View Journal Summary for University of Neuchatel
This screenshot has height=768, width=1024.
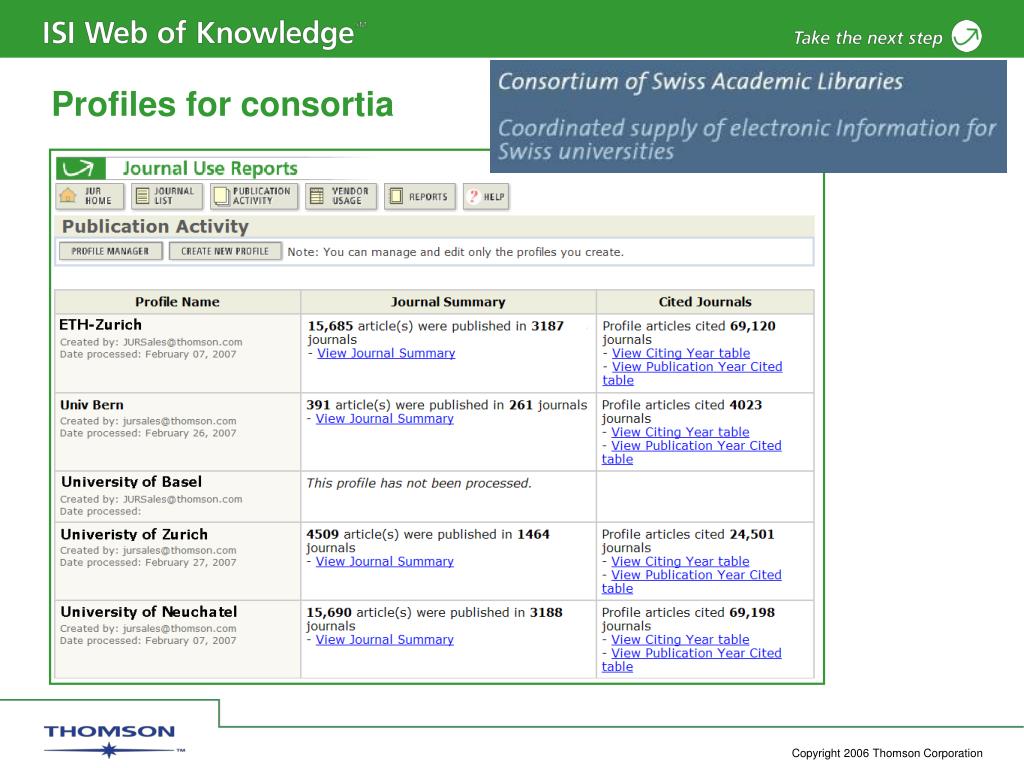(385, 639)
